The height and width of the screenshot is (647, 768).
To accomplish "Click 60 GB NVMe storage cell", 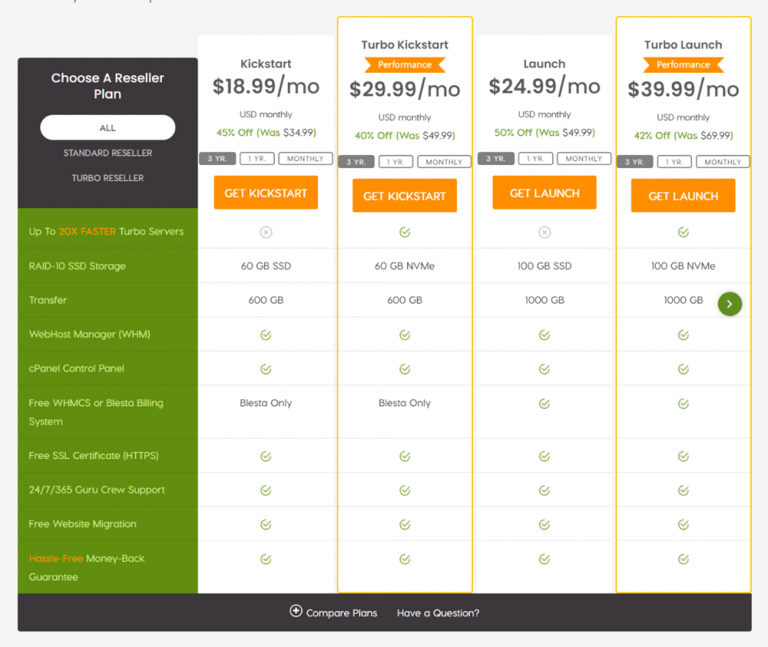I will (x=405, y=266).
